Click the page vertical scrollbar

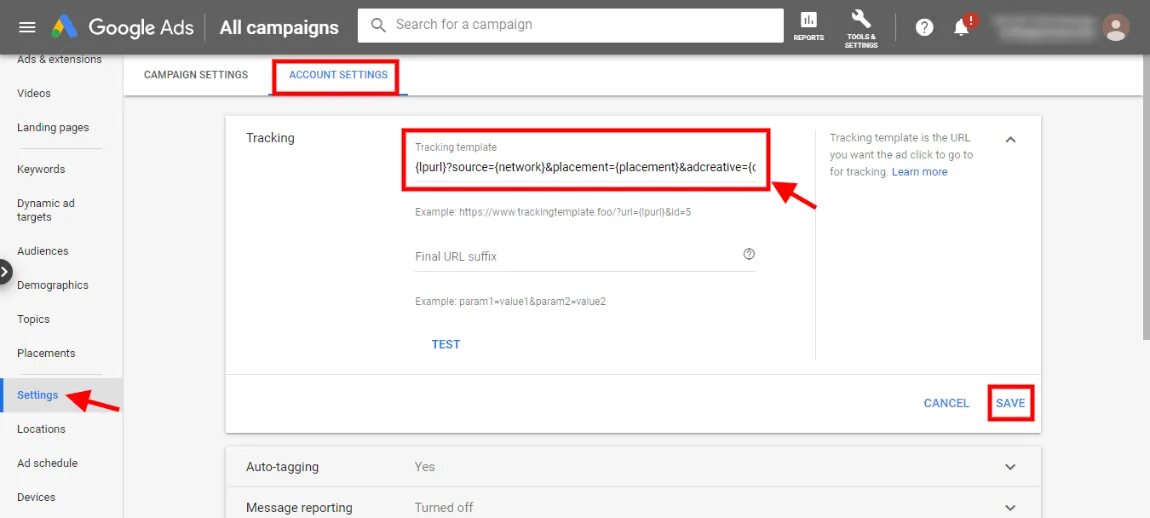point(1144,198)
